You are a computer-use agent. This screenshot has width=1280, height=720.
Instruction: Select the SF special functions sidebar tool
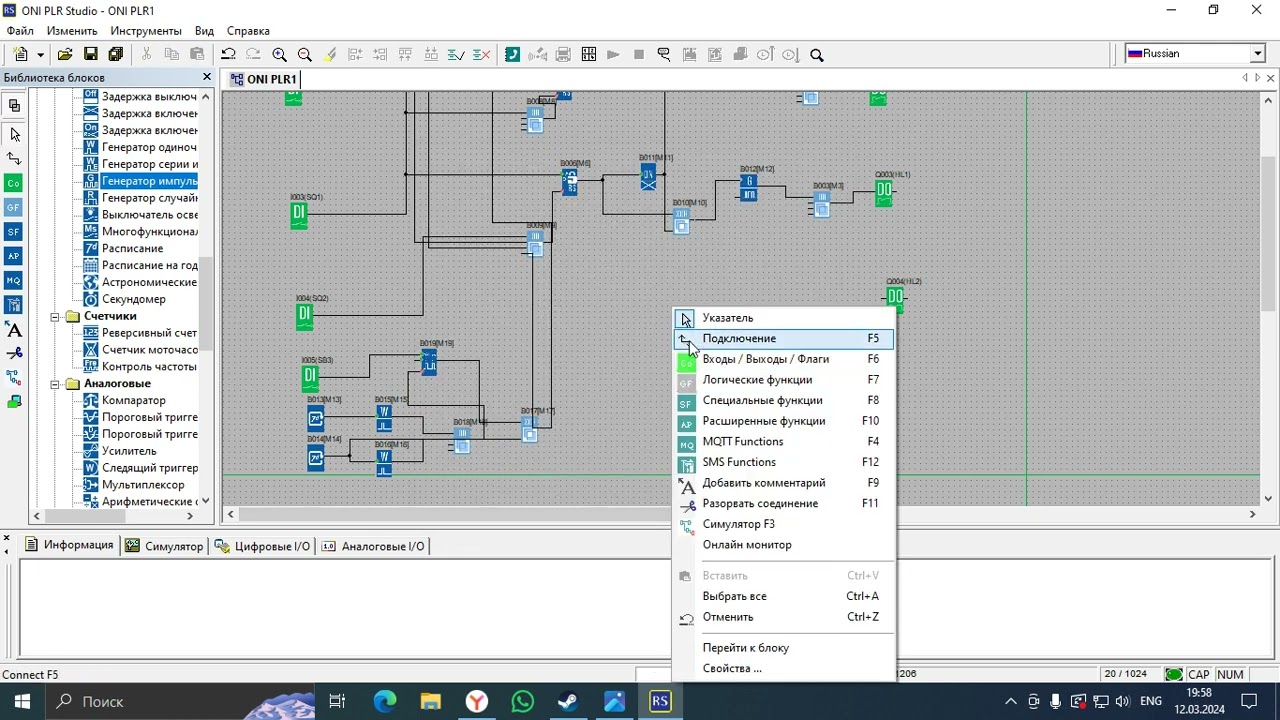pyautogui.click(x=14, y=232)
